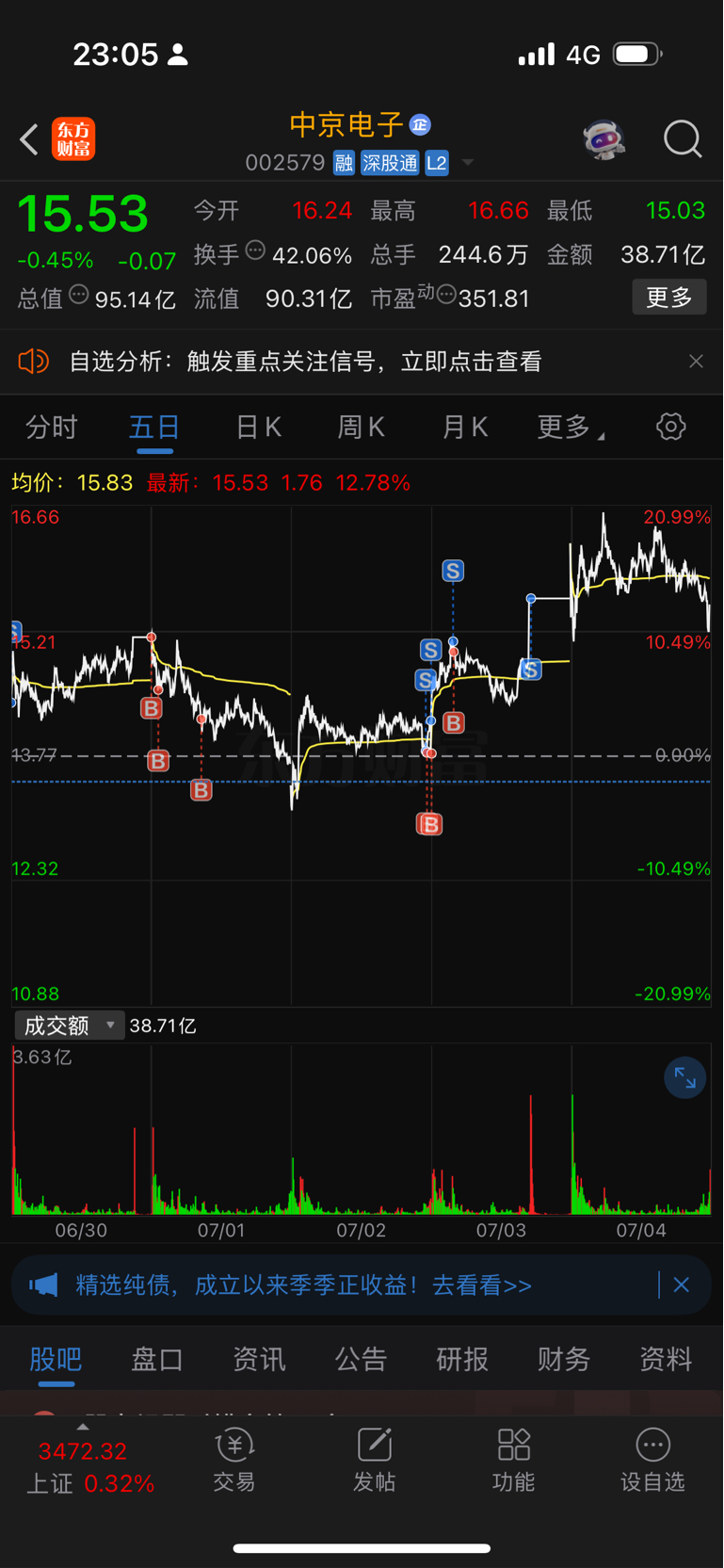Switch to 分时 chart tab
Viewport: 724px width, 1568px height.
tap(52, 428)
